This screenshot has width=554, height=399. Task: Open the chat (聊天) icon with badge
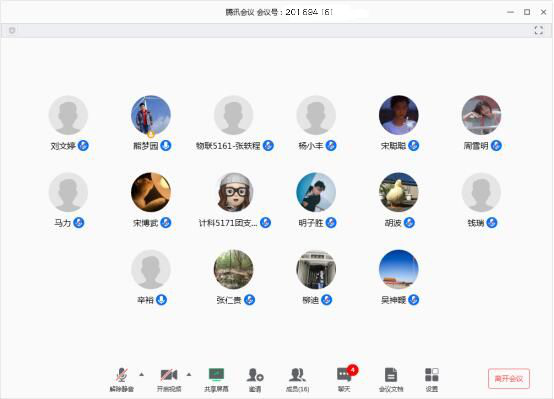click(x=344, y=375)
